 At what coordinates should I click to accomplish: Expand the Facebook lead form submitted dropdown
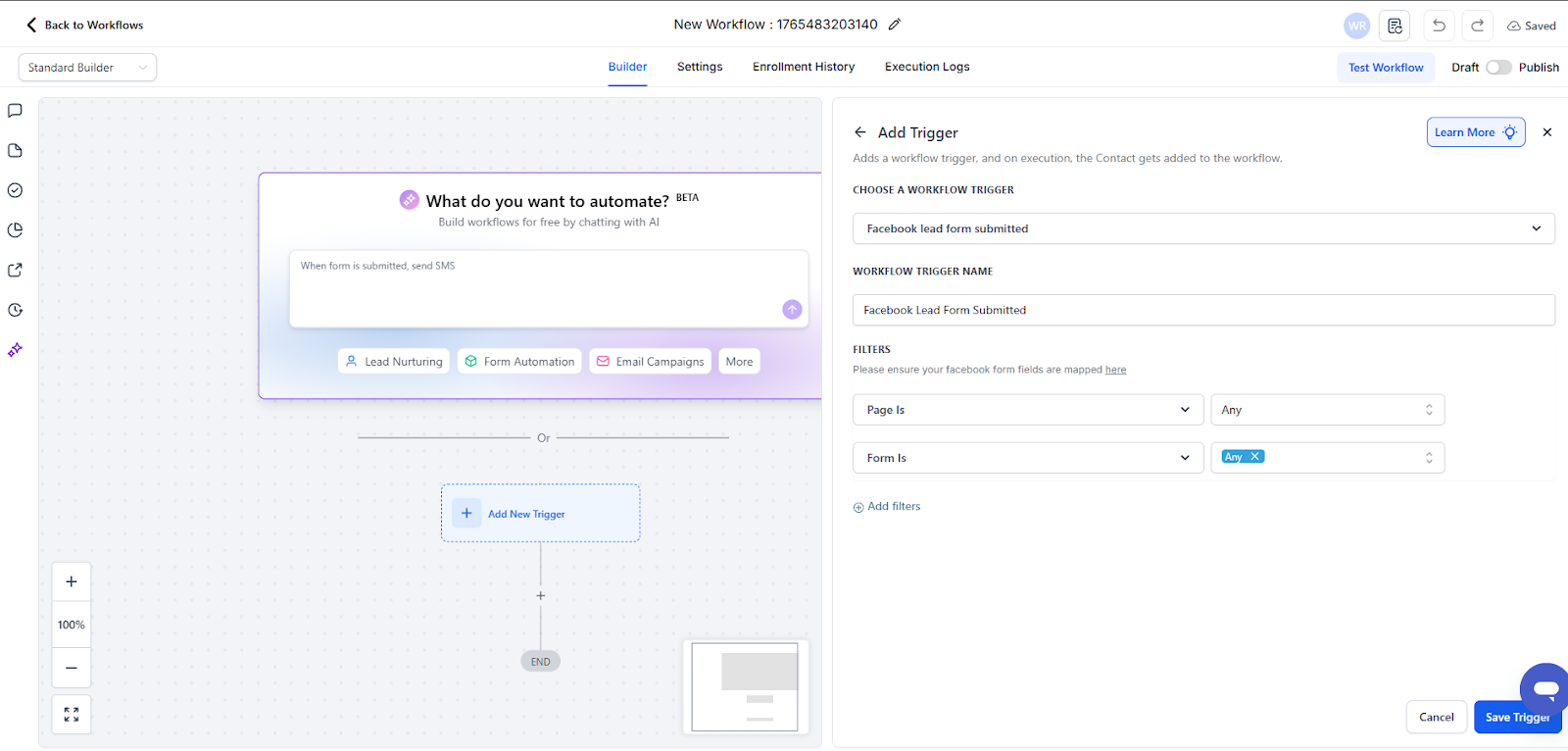click(x=1202, y=228)
